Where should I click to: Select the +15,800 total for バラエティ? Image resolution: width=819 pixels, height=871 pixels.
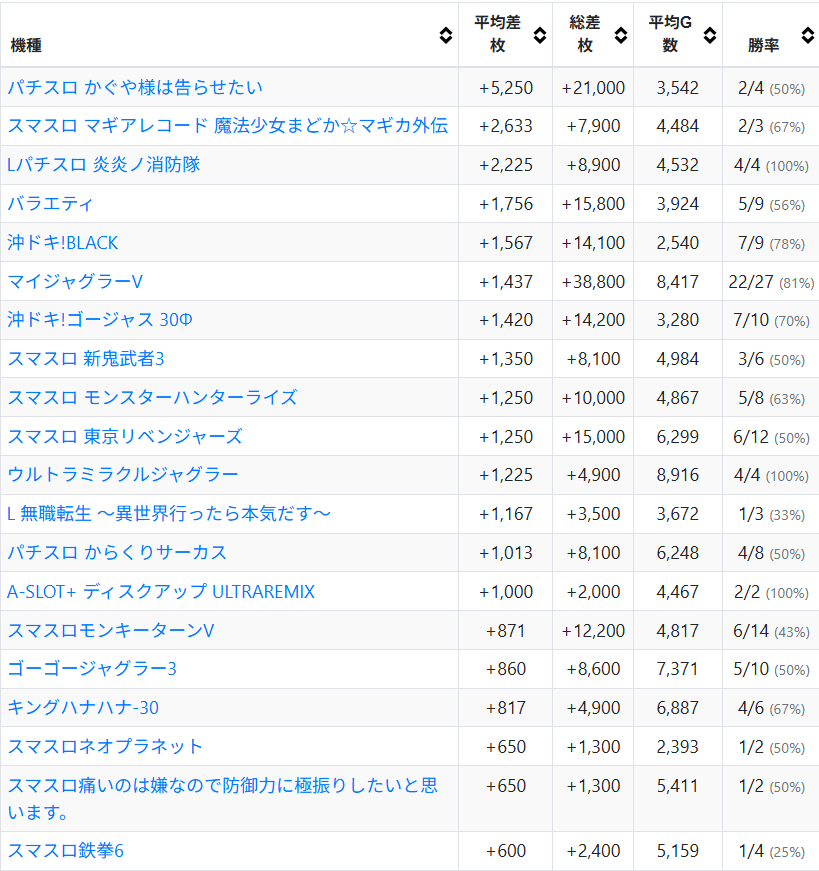(x=593, y=204)
